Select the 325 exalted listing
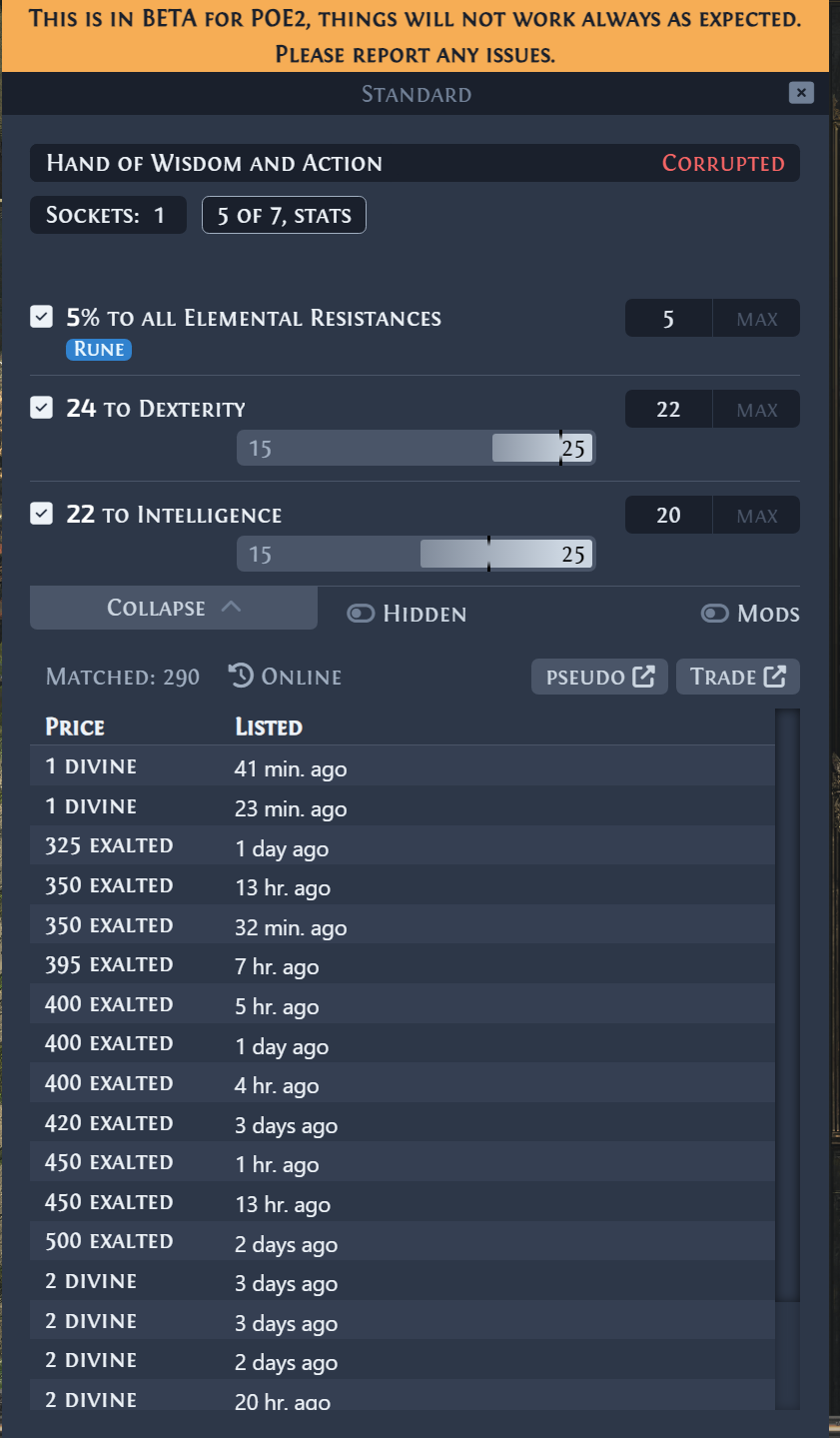The height and width of the screenshot is (1438, 840). (403, 846)
